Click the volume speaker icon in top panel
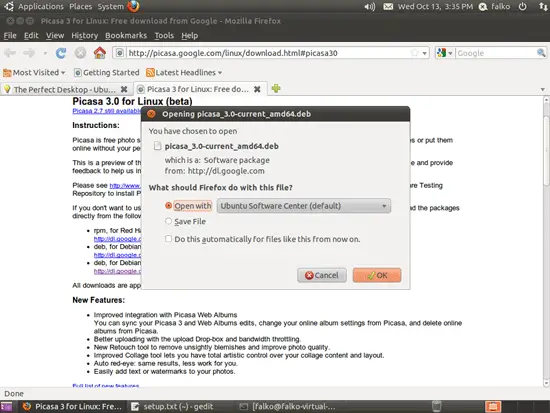550x413 pixels. [x=370, y=6]
